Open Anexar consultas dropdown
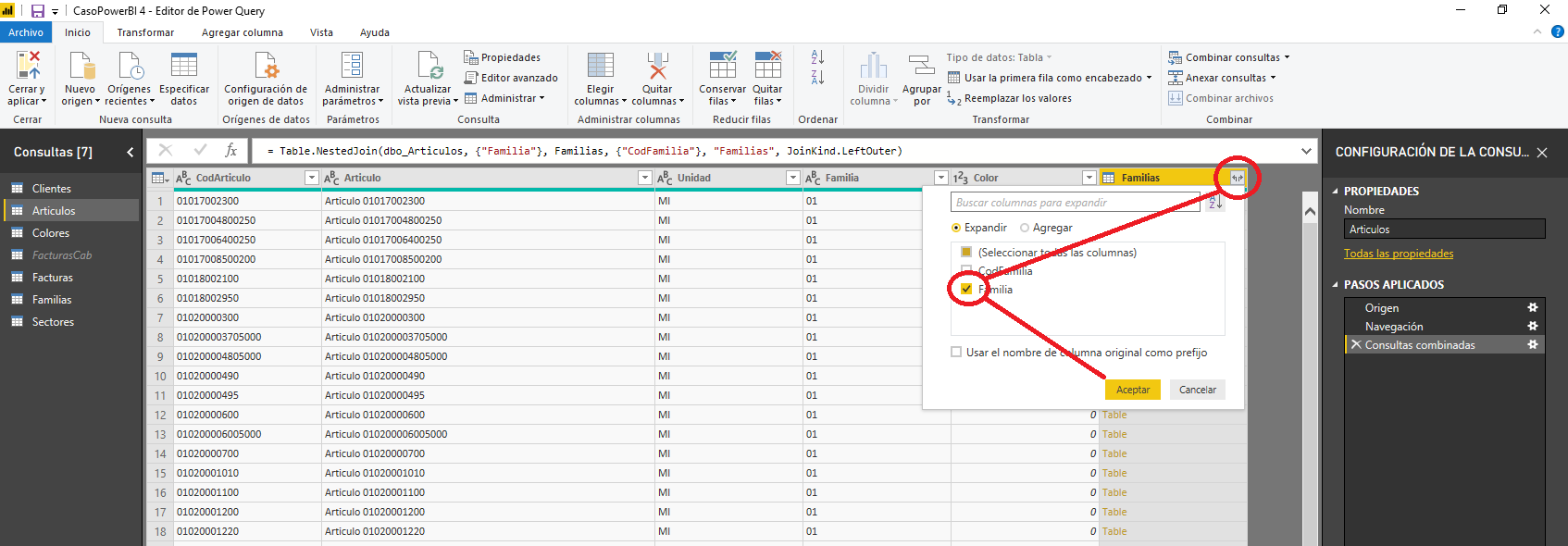Image resolution: width=1568 pixels, height=546 pixels. (x=1222, y=78)
